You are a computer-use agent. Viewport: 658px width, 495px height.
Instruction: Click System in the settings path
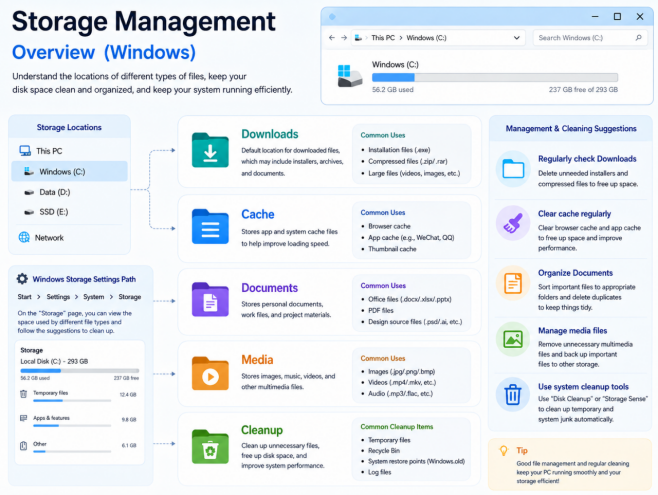[94, 297]
